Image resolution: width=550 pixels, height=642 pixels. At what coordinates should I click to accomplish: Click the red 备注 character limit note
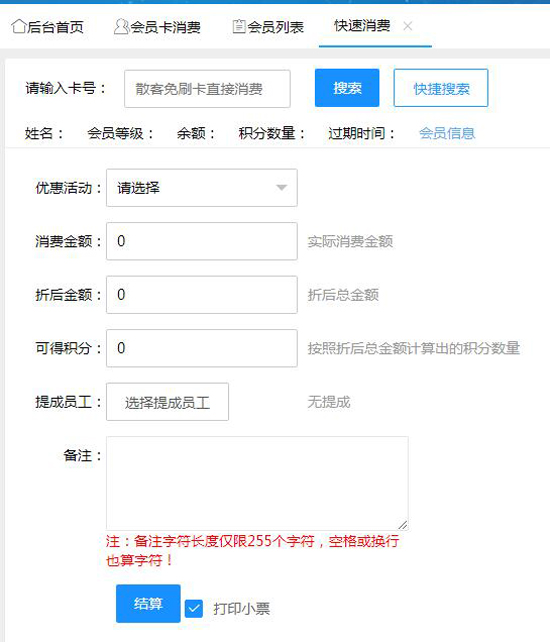[252, 551]
